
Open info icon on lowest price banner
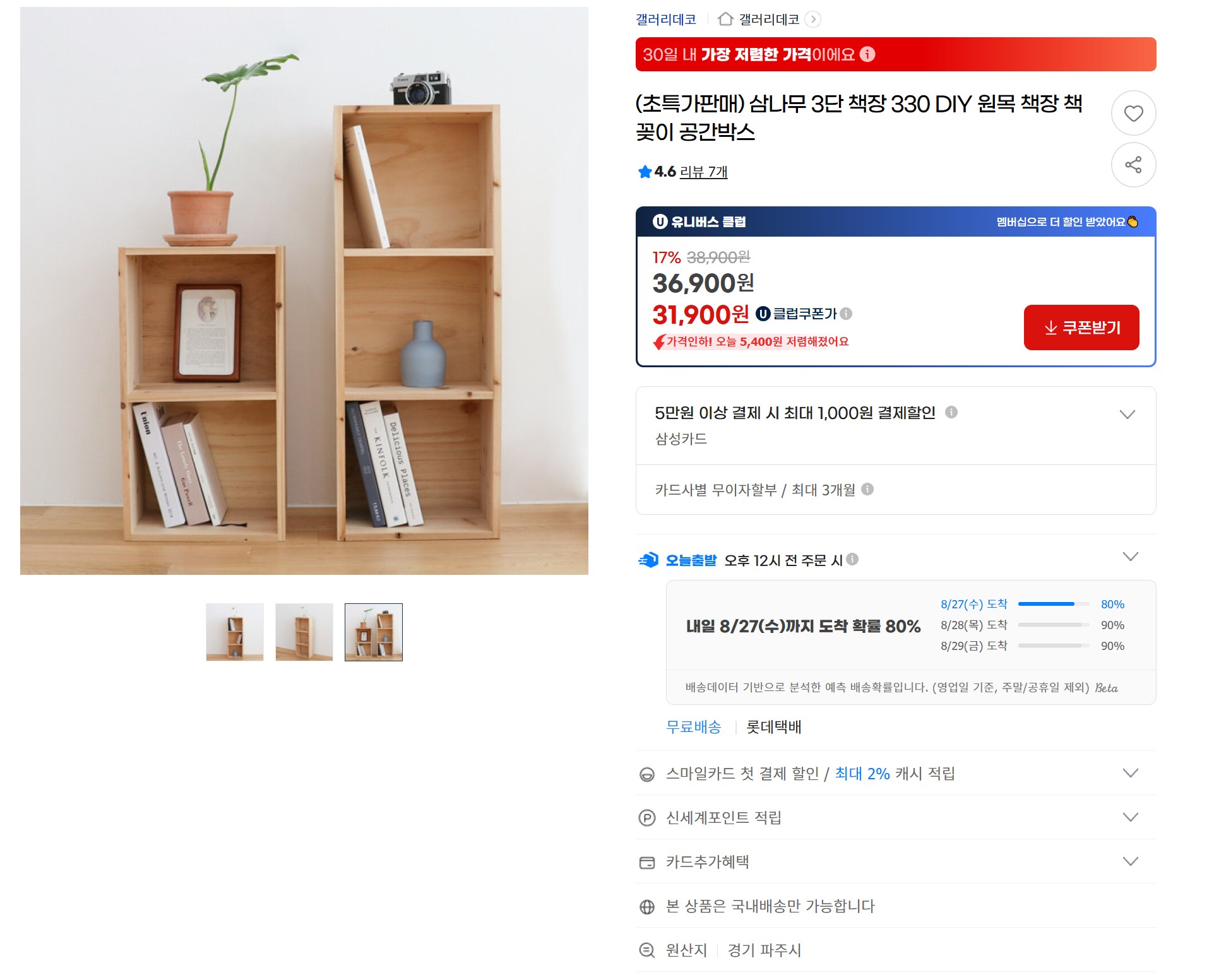(868, 54)
